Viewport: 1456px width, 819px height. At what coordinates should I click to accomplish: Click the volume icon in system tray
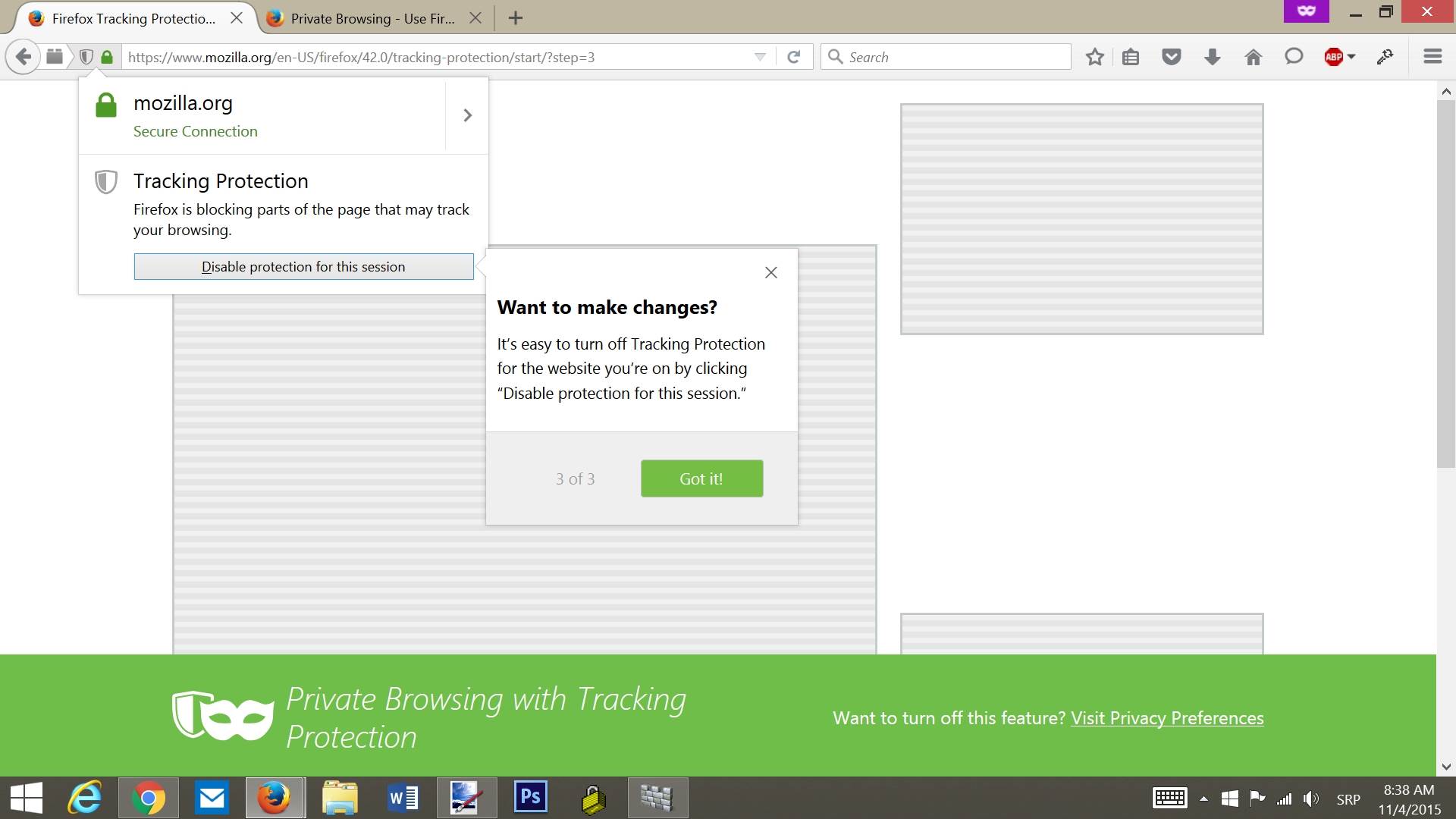click(x=1311, y=797)
